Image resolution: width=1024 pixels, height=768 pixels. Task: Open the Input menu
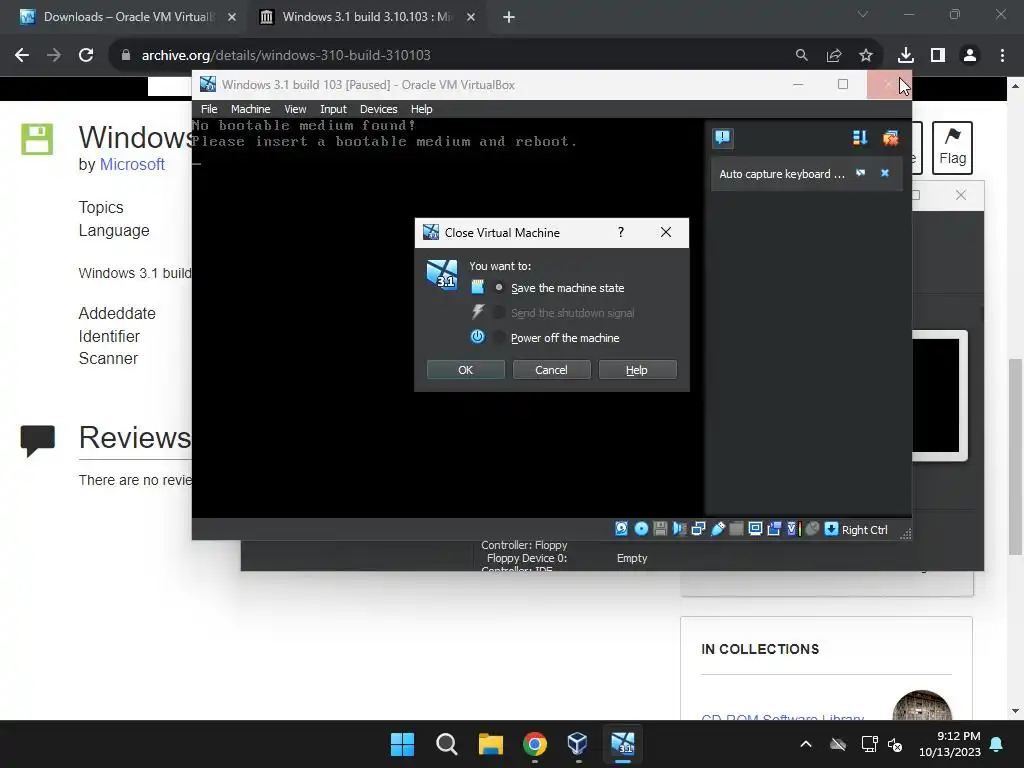[333, 109]
